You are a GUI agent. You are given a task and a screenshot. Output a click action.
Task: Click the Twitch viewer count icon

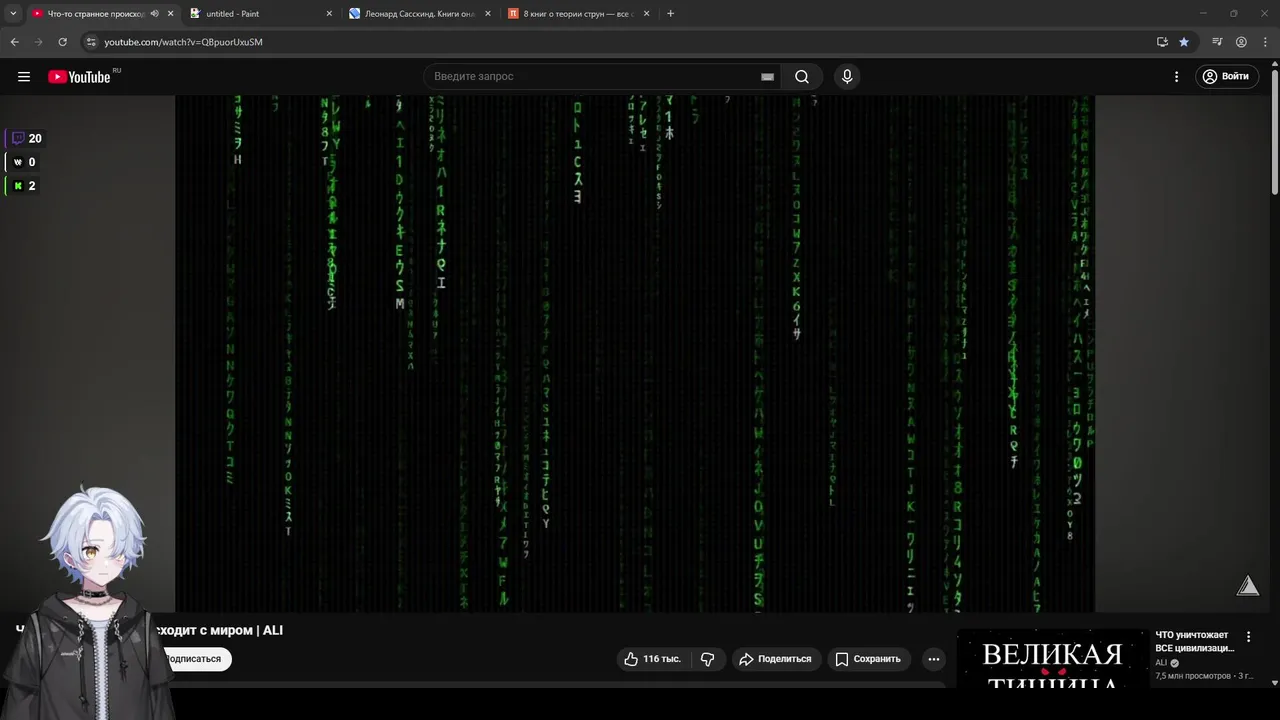coord(18,139)
